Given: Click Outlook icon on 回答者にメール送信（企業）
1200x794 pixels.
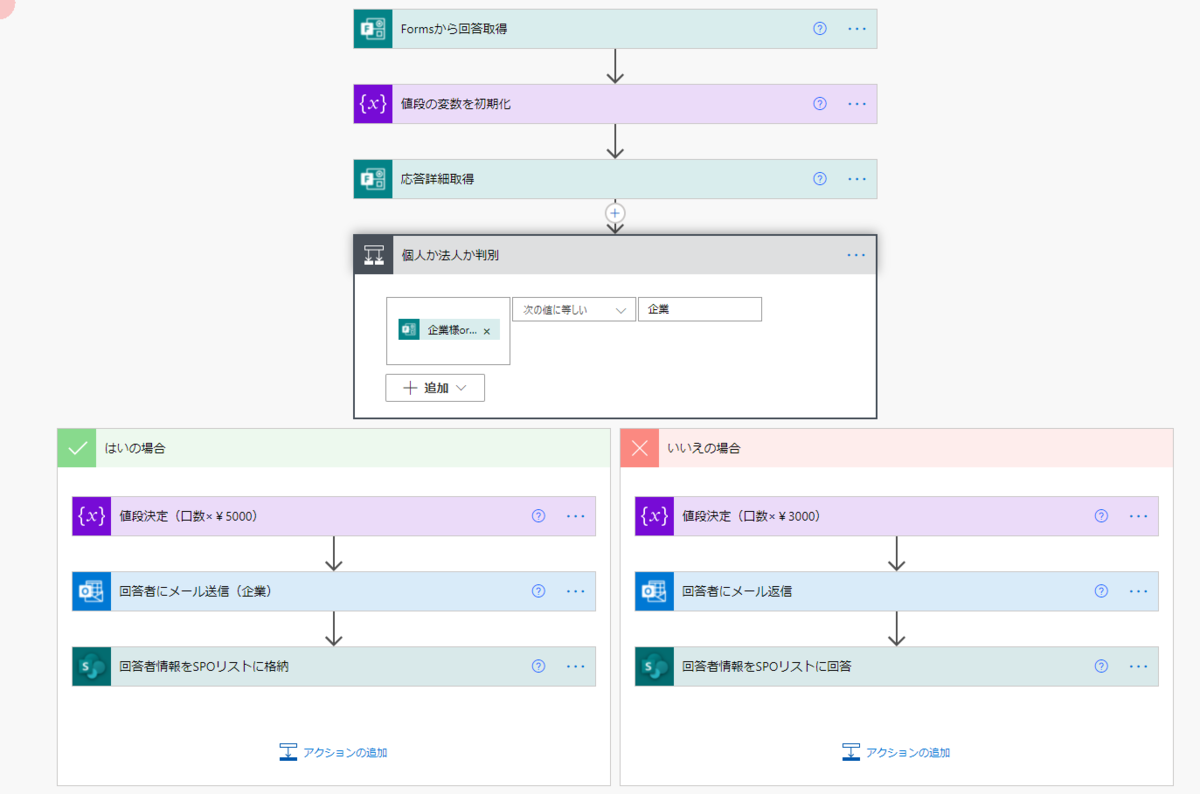Looking at the screenshot, I should tap(91, 591).
